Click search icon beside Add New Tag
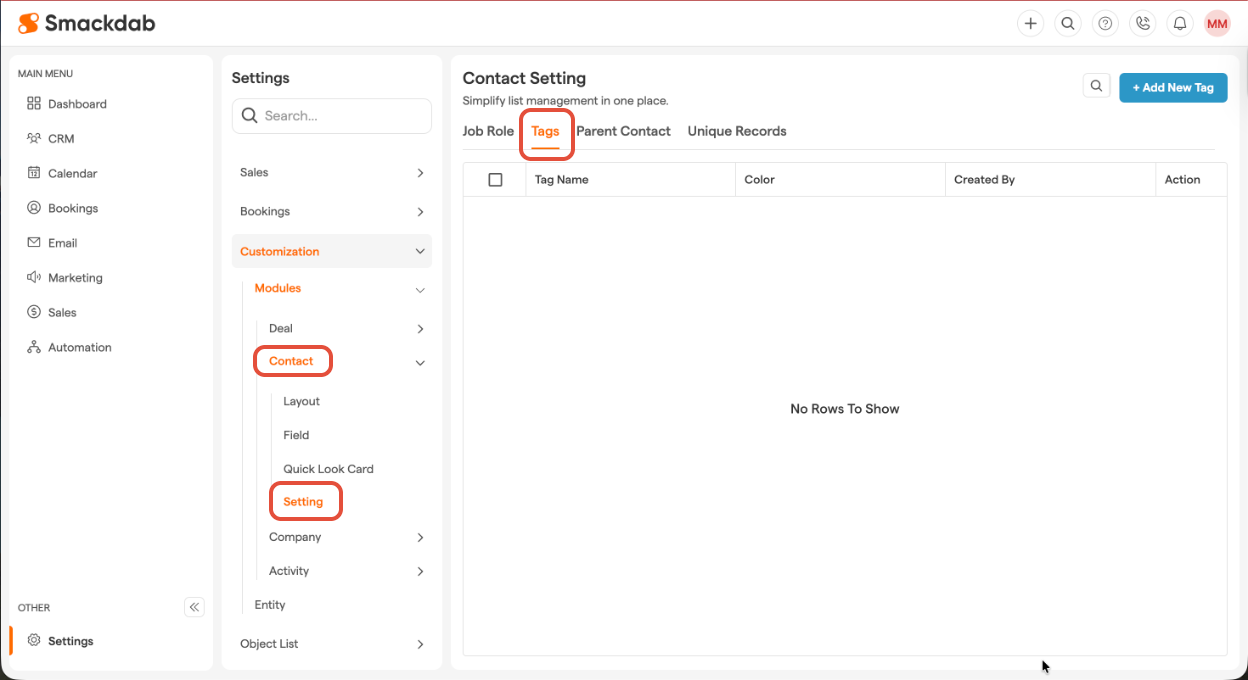 click(x=1097, y=87)
